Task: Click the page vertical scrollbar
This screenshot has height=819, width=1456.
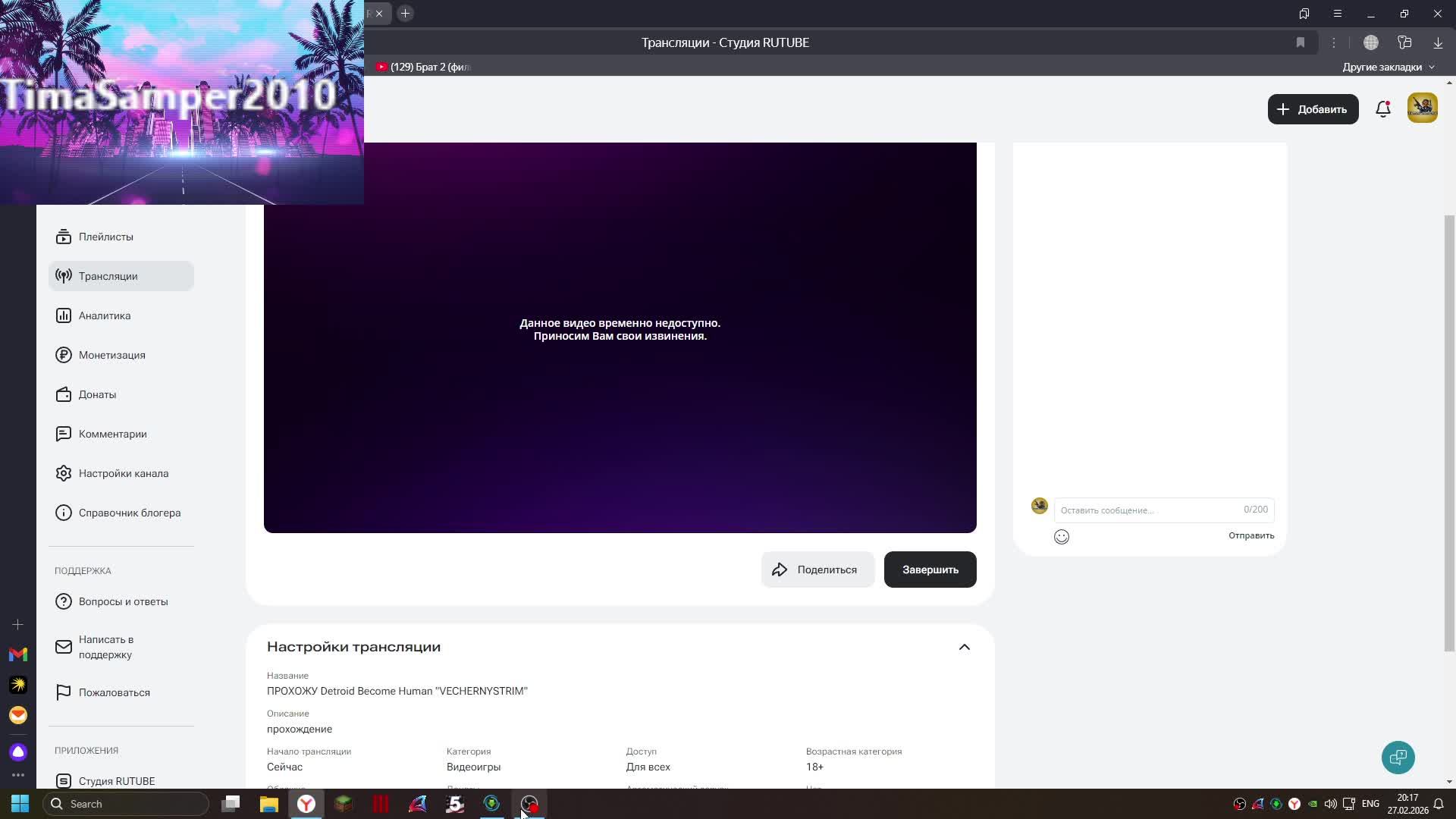Action: [x=1449, y=432]
